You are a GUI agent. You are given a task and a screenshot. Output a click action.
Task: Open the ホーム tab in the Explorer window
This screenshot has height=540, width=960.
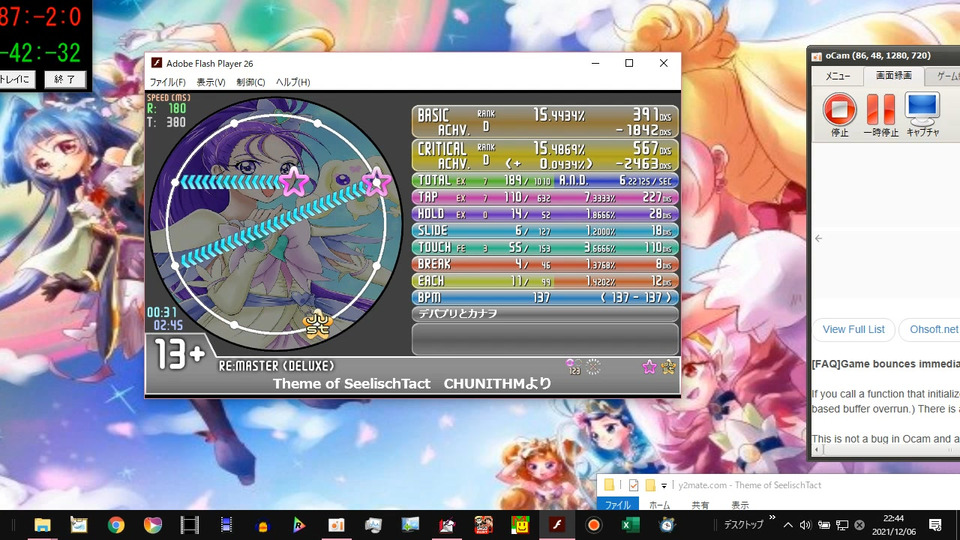(x=659, y=505)
